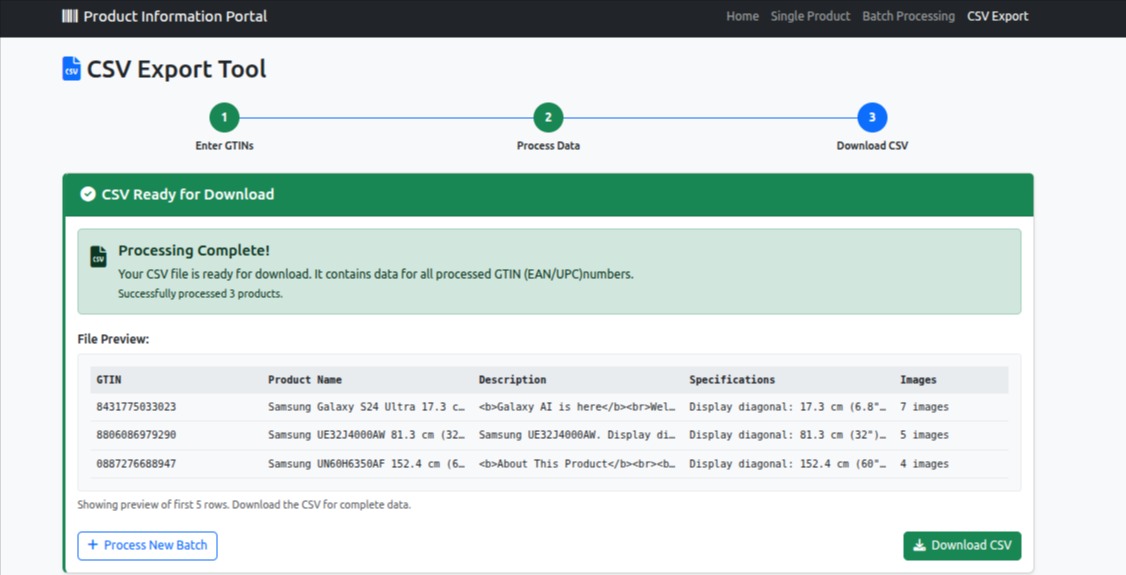The image size is (1126, 575).
Task: Click the blue CSV file icon beside title
Action: pos(71,69)
